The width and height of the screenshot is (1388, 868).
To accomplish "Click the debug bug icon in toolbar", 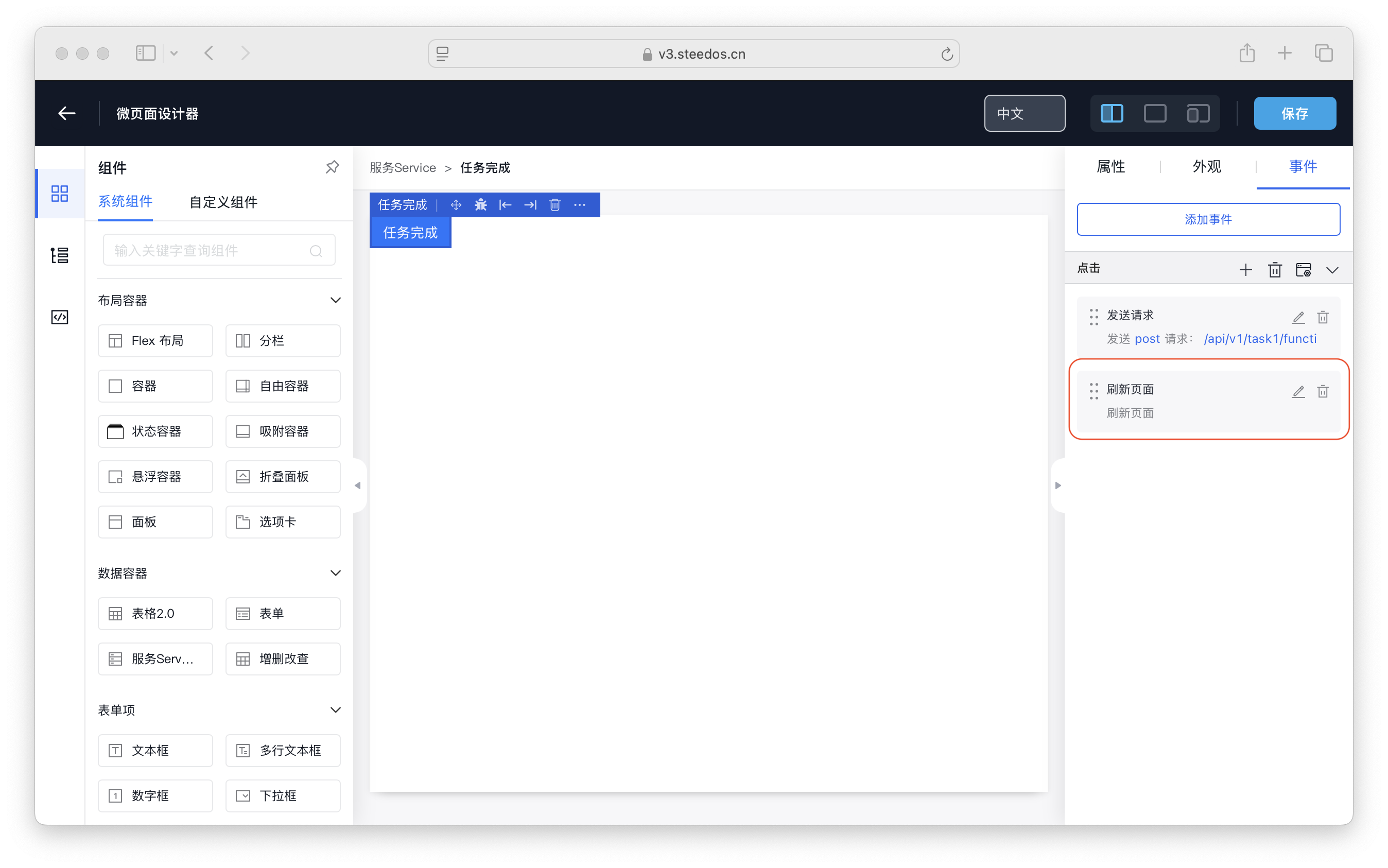I will pyautogui.click(x=480, y=205).
